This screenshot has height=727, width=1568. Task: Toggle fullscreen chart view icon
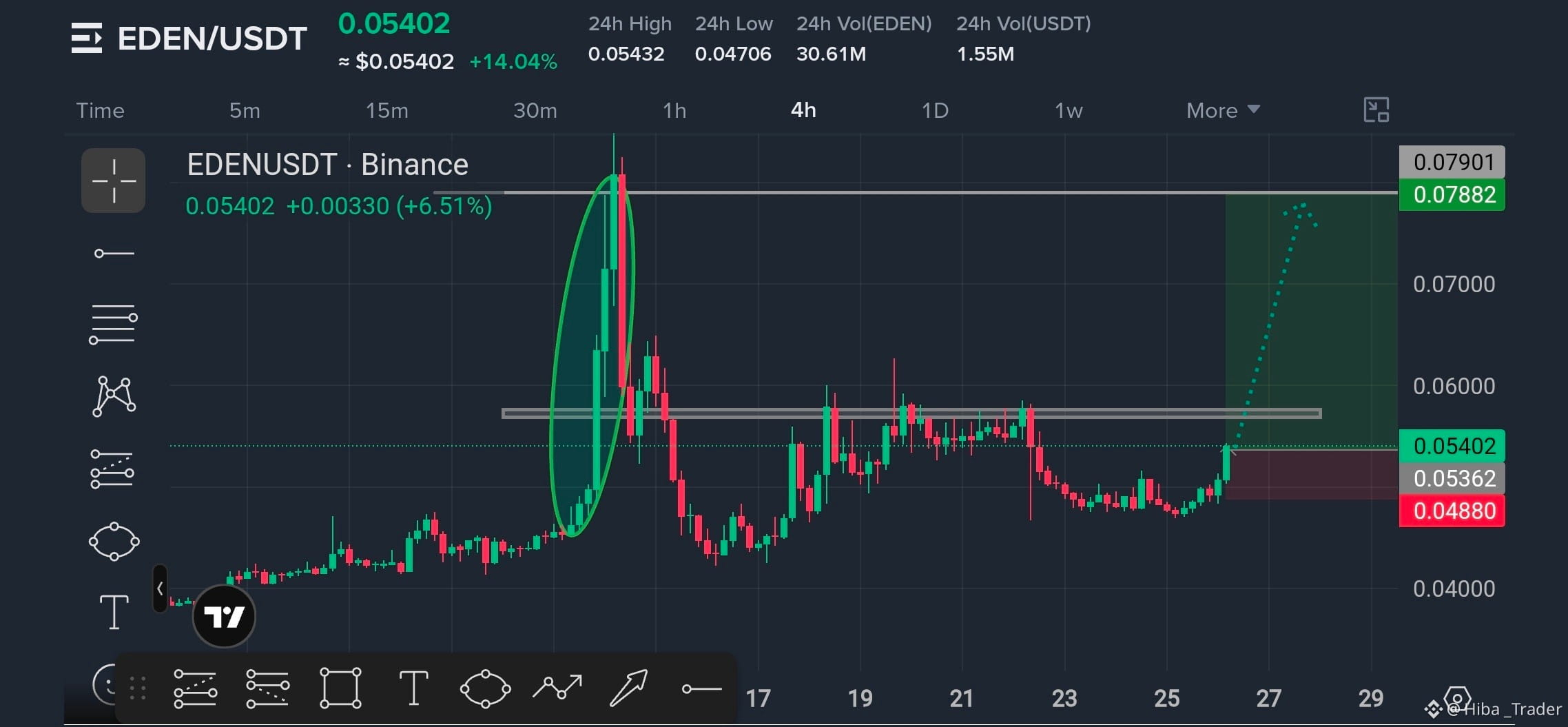click(x=1376, y=110)
